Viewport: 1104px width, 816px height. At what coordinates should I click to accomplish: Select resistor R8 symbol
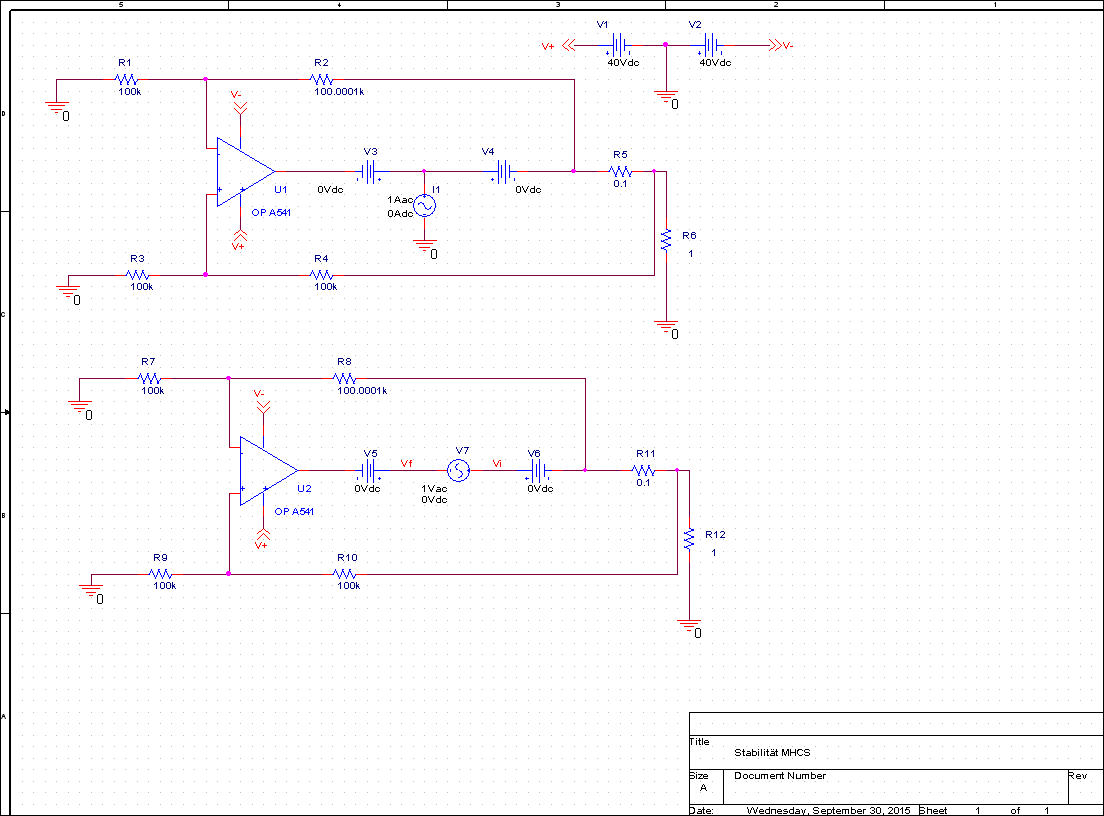click(x=345, y=378)
